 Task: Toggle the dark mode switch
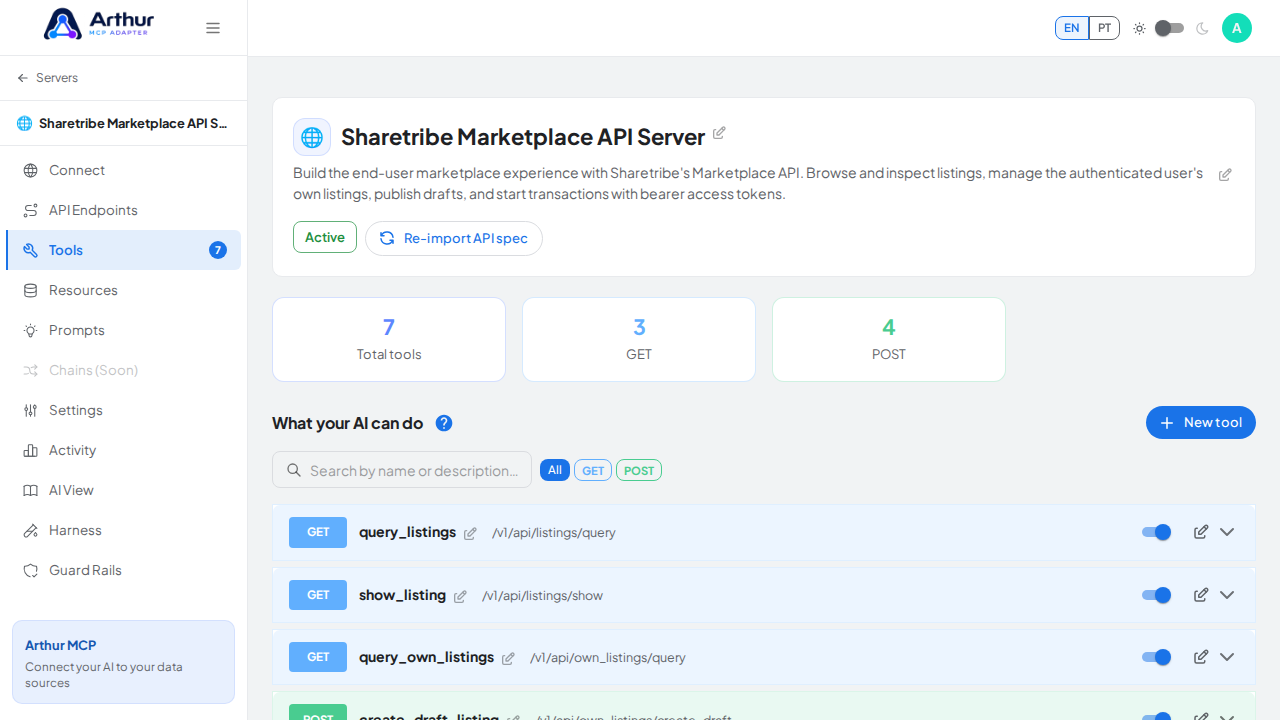pos(1169,28)
